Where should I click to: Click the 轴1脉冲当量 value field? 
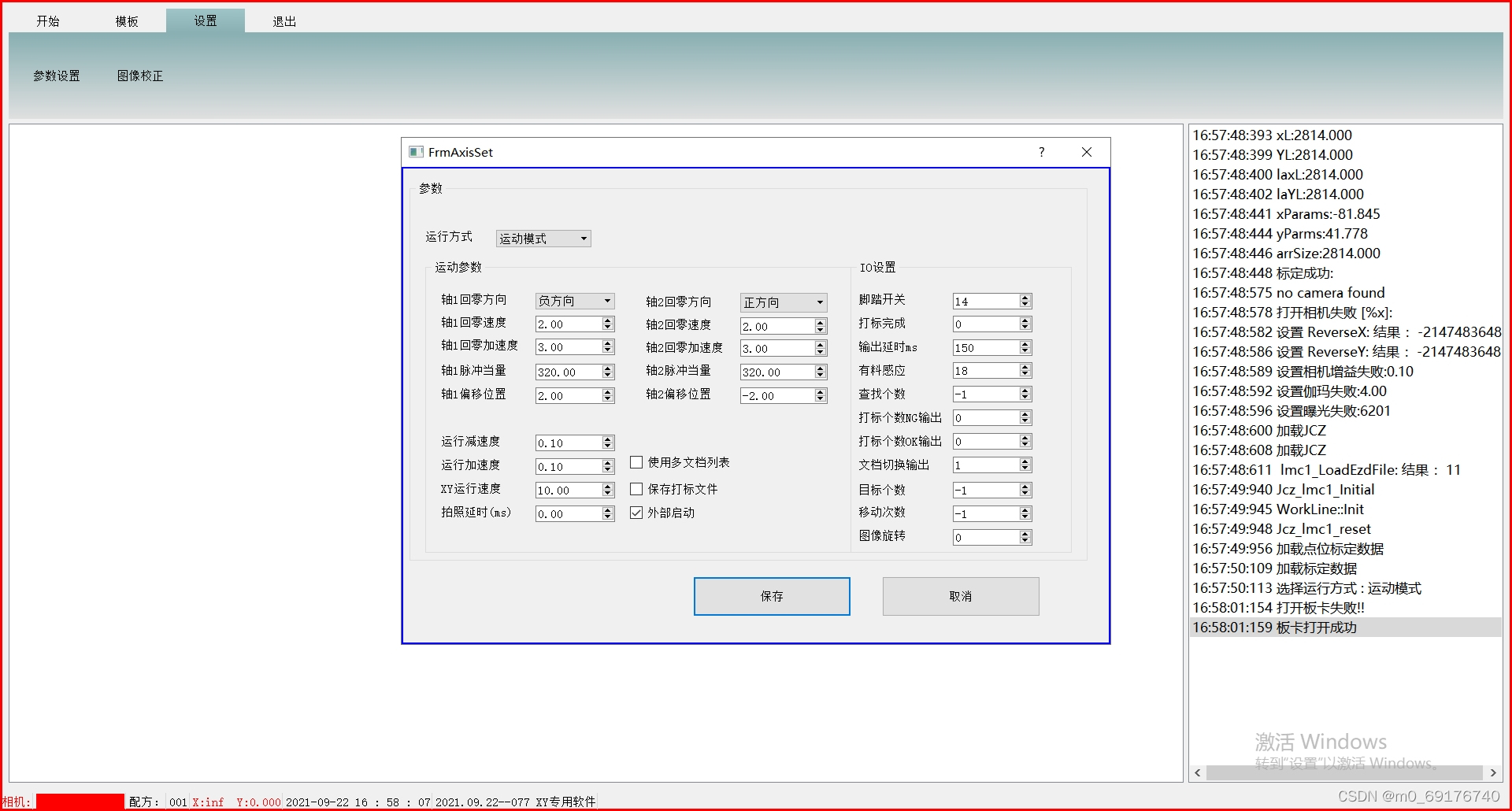pyautogui.click(x=569, y=372)
